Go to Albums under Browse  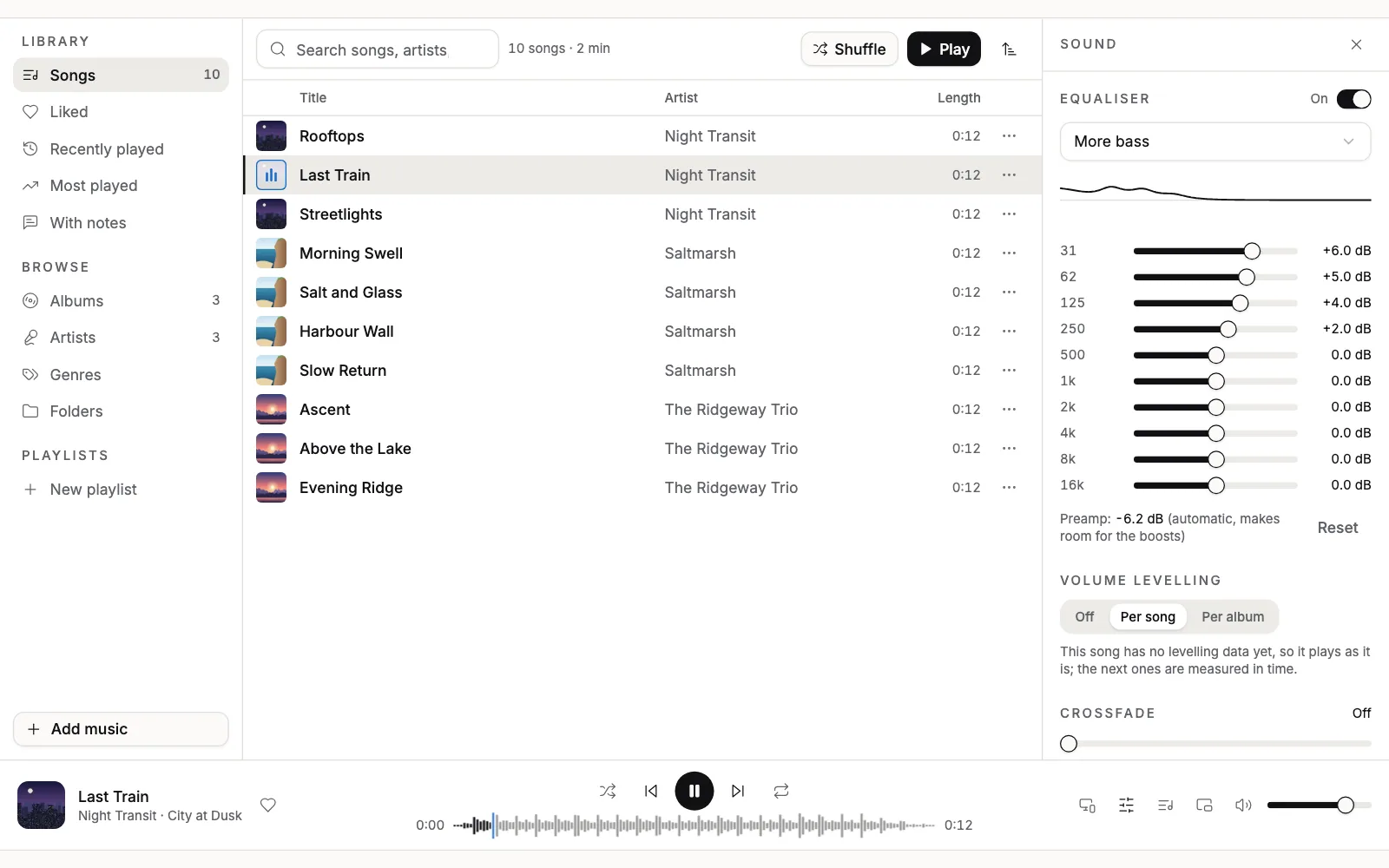[x=121, y=301]
